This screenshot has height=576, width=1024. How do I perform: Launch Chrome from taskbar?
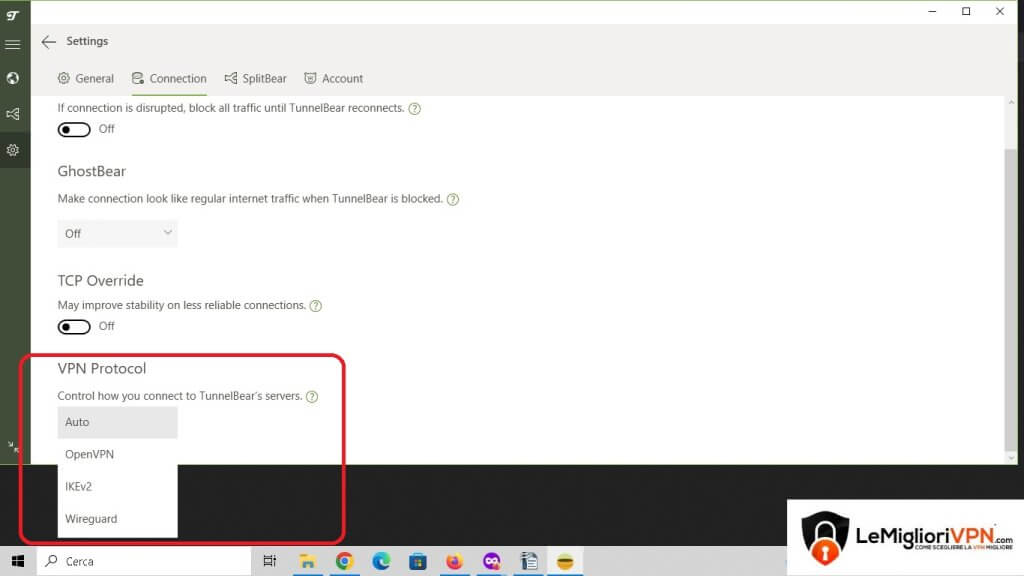(x=344, y=561)
